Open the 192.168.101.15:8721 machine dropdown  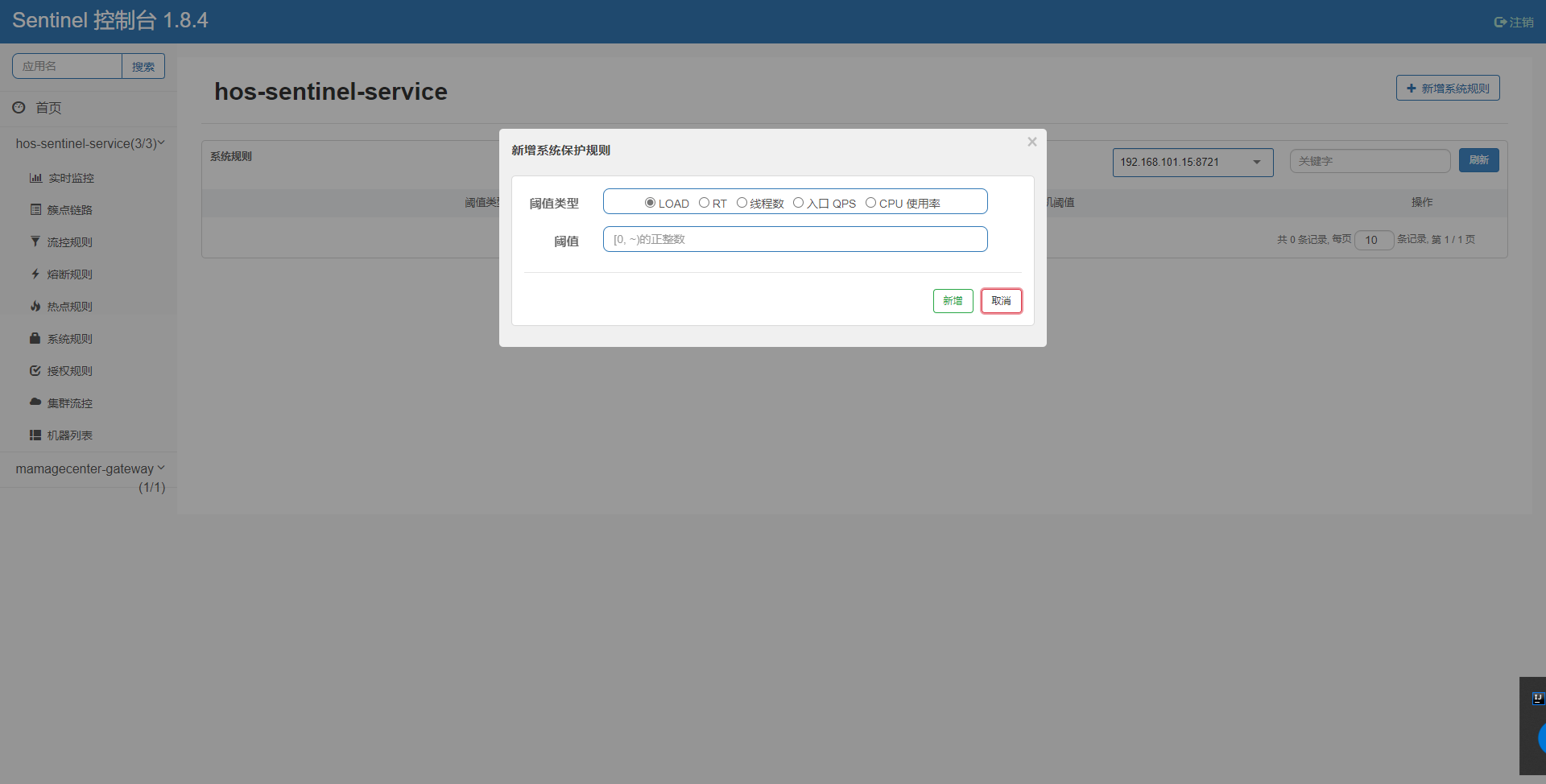pyautogui.click(x=1192, y=163)
